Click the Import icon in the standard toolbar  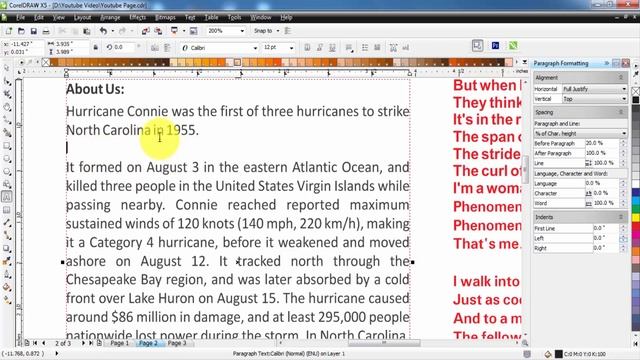(x=146, y=31)
